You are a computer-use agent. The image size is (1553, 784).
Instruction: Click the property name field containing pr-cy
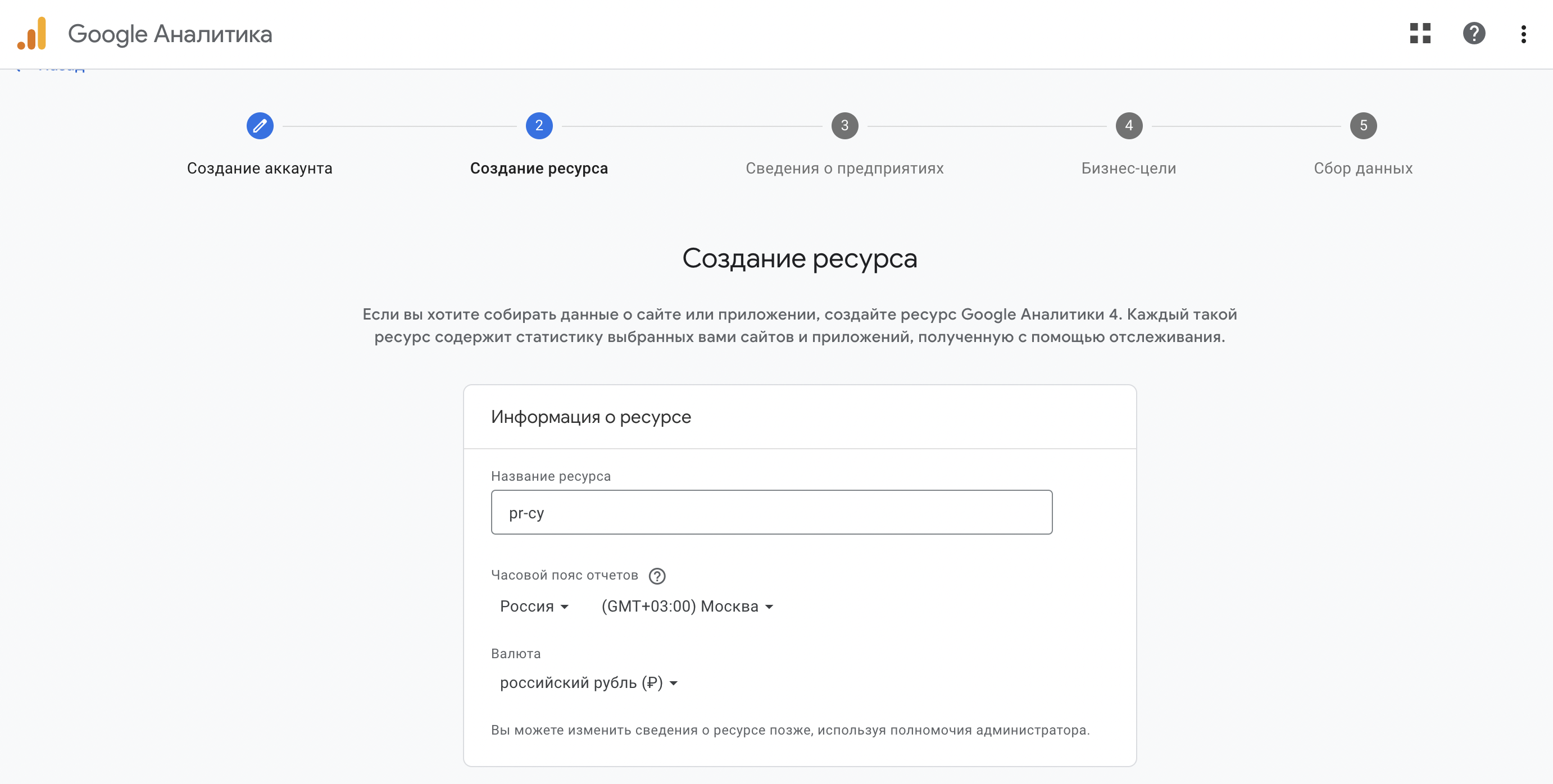[x=771, y=512]
